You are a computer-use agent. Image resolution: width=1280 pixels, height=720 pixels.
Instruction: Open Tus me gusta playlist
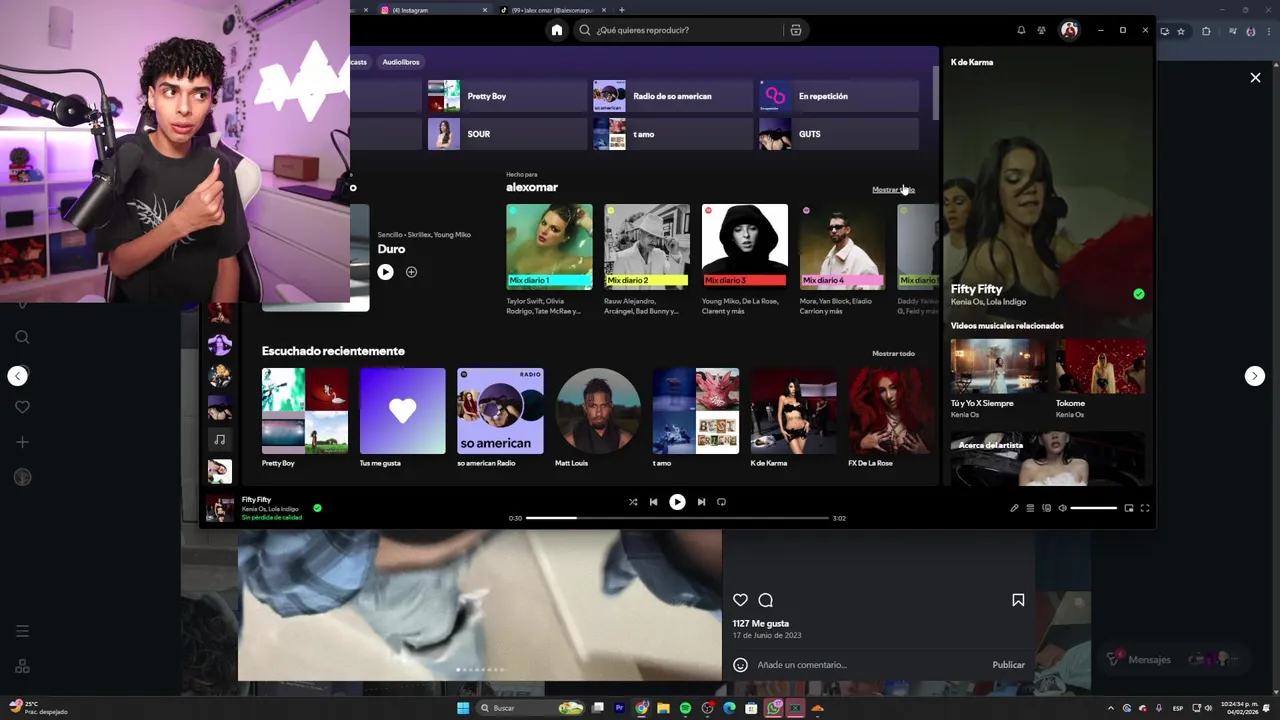[403, 418]
